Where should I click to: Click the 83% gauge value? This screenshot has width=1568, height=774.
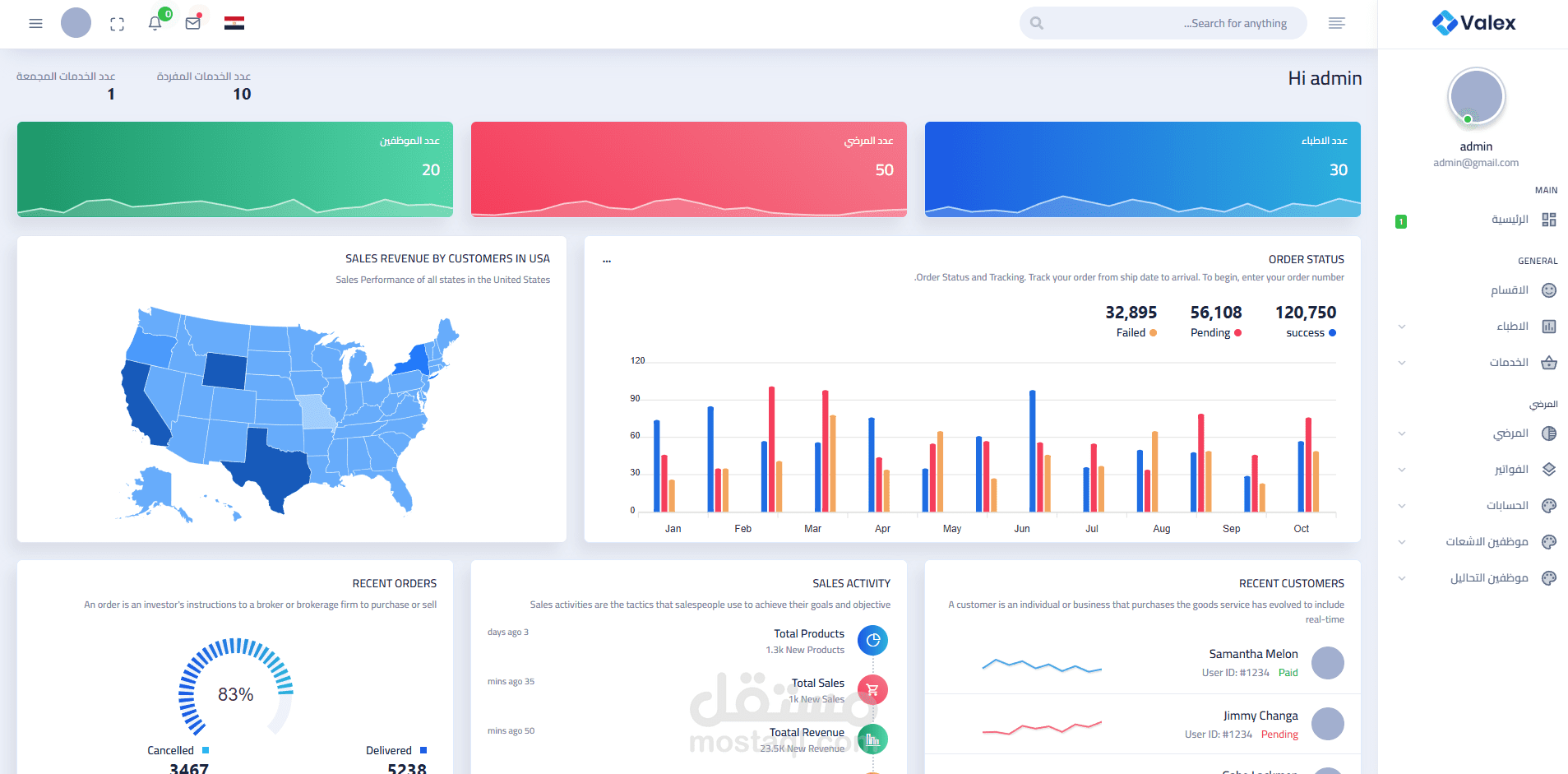pyautogui.click(x=236, y=695)
